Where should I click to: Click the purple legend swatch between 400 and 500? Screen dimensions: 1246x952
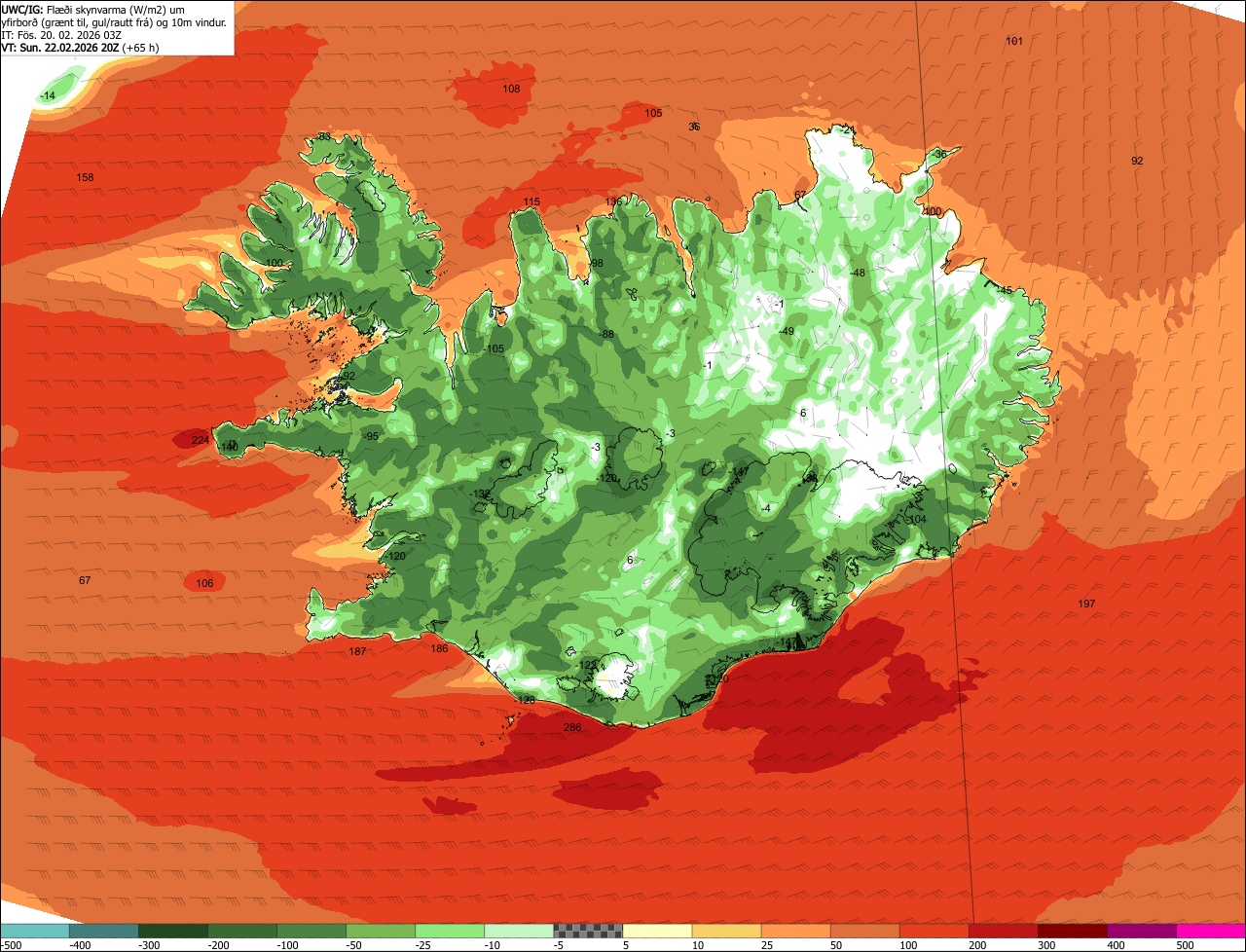[x=1142, y=930]
